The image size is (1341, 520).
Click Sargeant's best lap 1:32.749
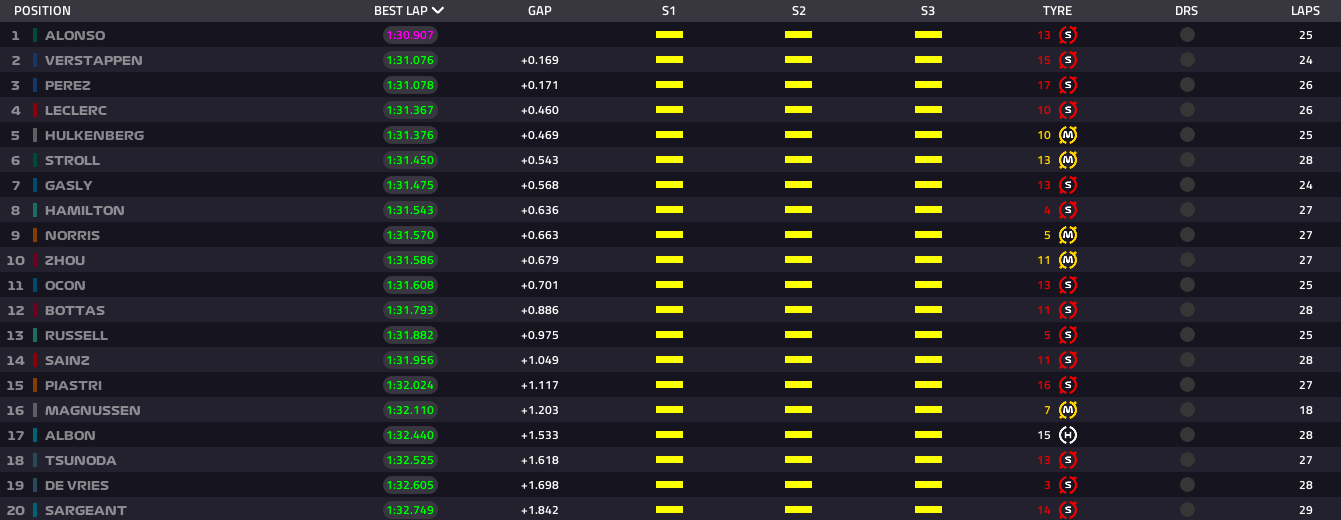[x=410, y=510]
